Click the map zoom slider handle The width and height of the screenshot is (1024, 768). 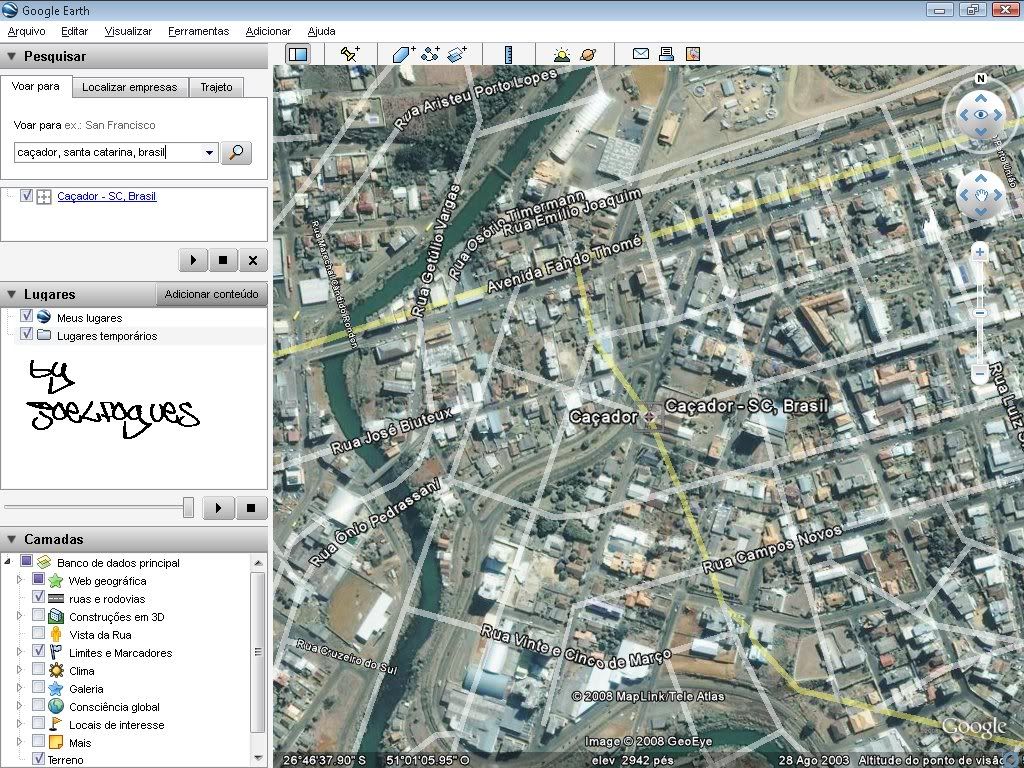pyautogui.click(x=979, y=313)
